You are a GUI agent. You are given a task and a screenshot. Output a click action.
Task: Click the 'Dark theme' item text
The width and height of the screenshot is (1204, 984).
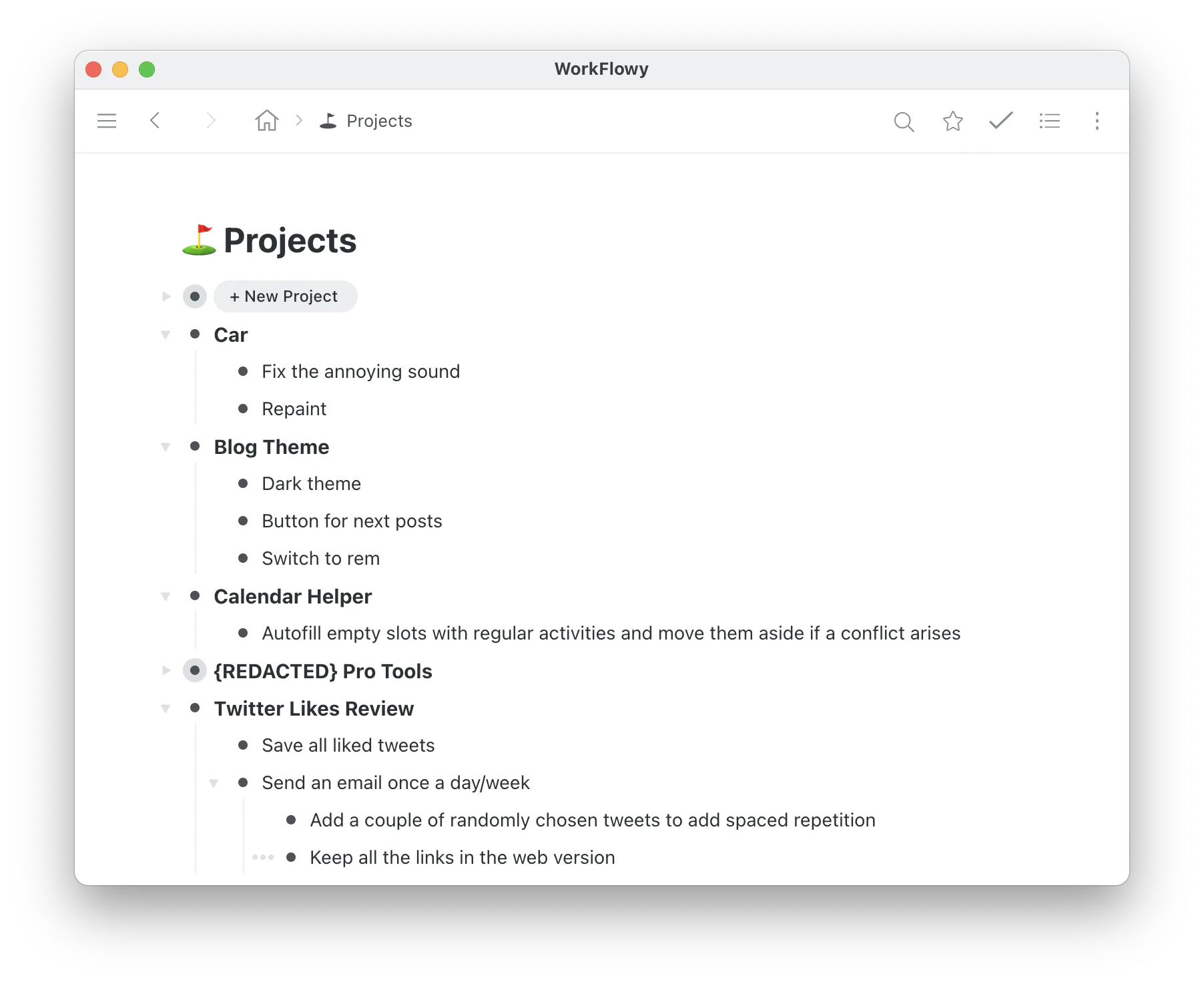pyautogui.click(x=311, y=483)
